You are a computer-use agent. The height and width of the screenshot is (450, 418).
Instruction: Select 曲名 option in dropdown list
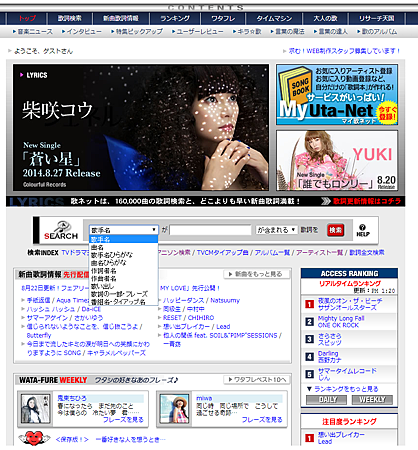click(x=123, y=247)
